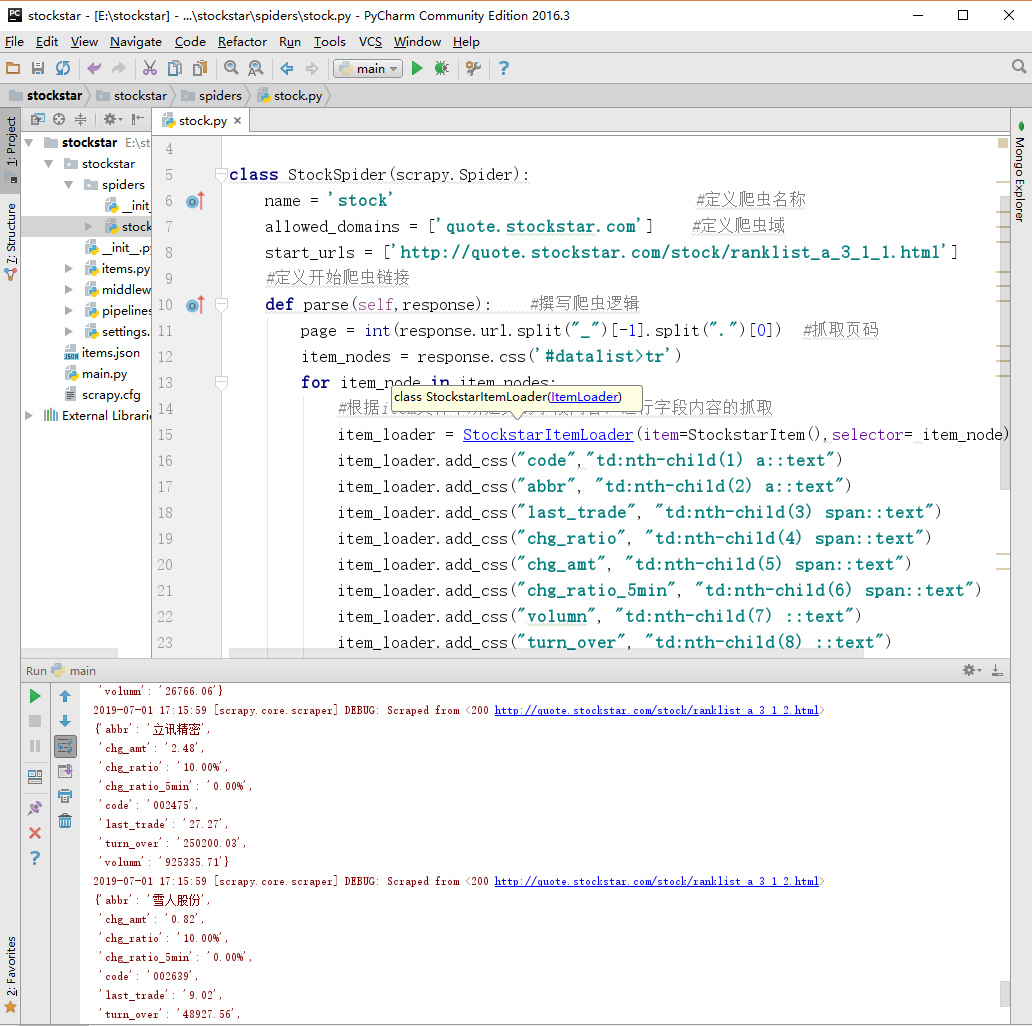Collapse the spiders folder in project tree

(69, 185)
